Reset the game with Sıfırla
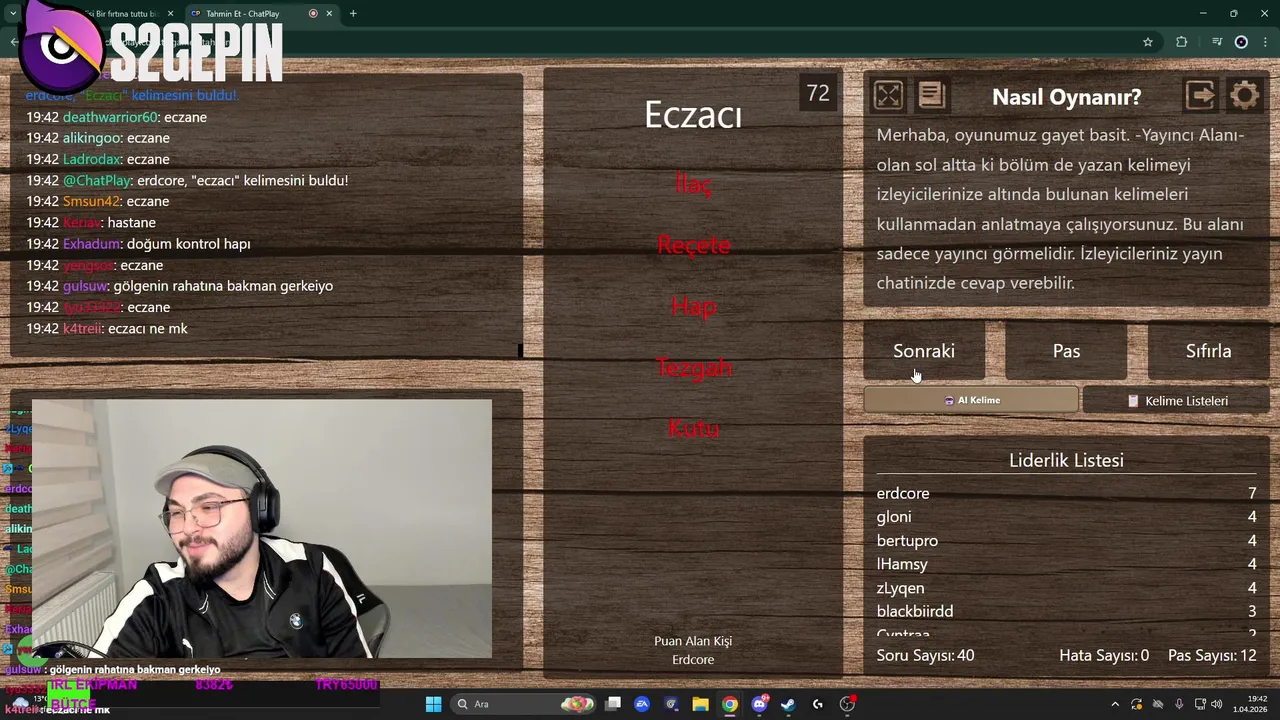 click(x=1208, y=351)
